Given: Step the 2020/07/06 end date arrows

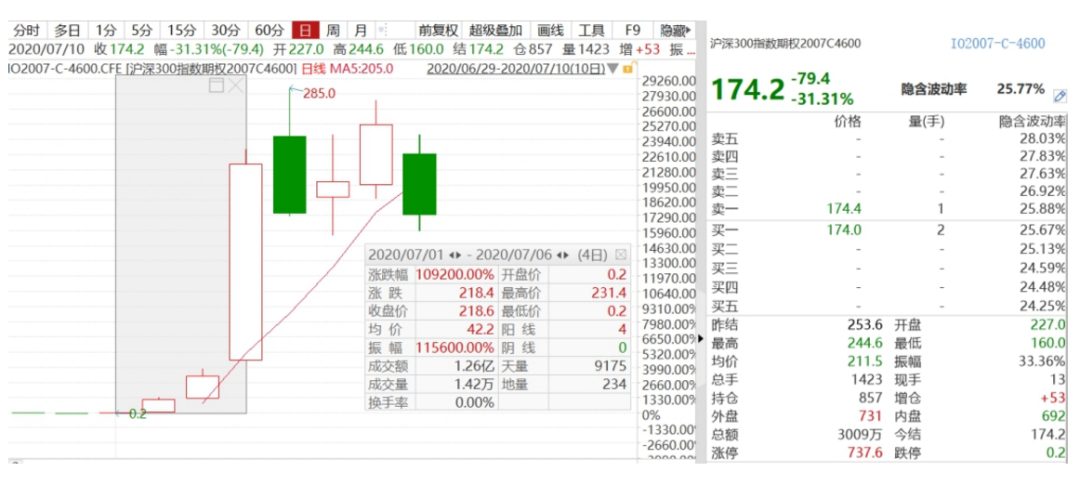Looking at the screenshot, I should [x=563, y=255].
